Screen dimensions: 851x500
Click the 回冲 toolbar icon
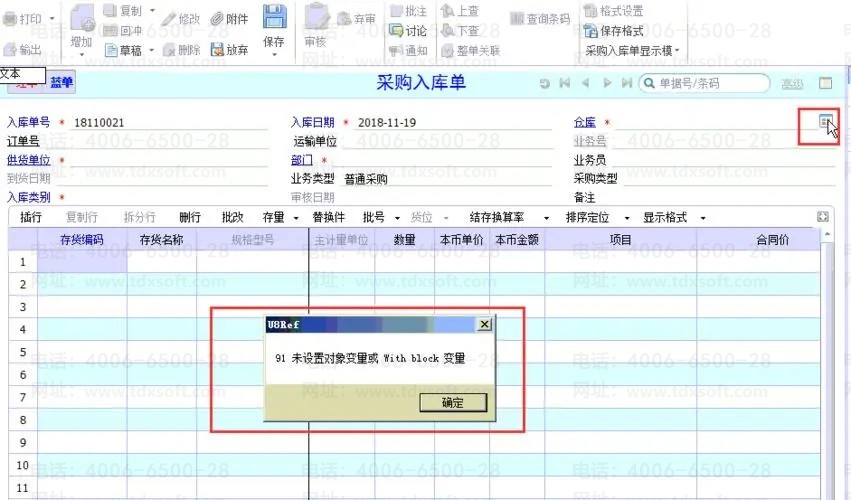click(110, 30)
